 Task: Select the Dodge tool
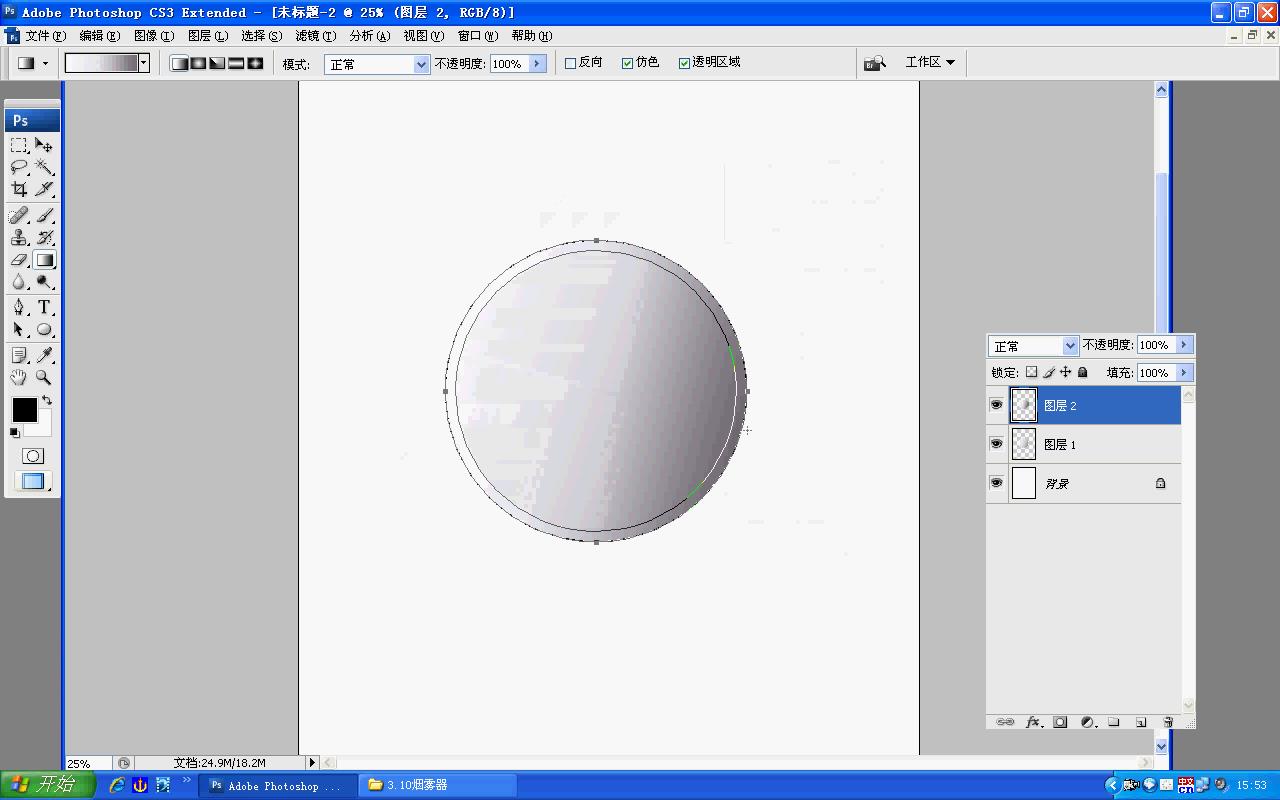coord(44,282)
